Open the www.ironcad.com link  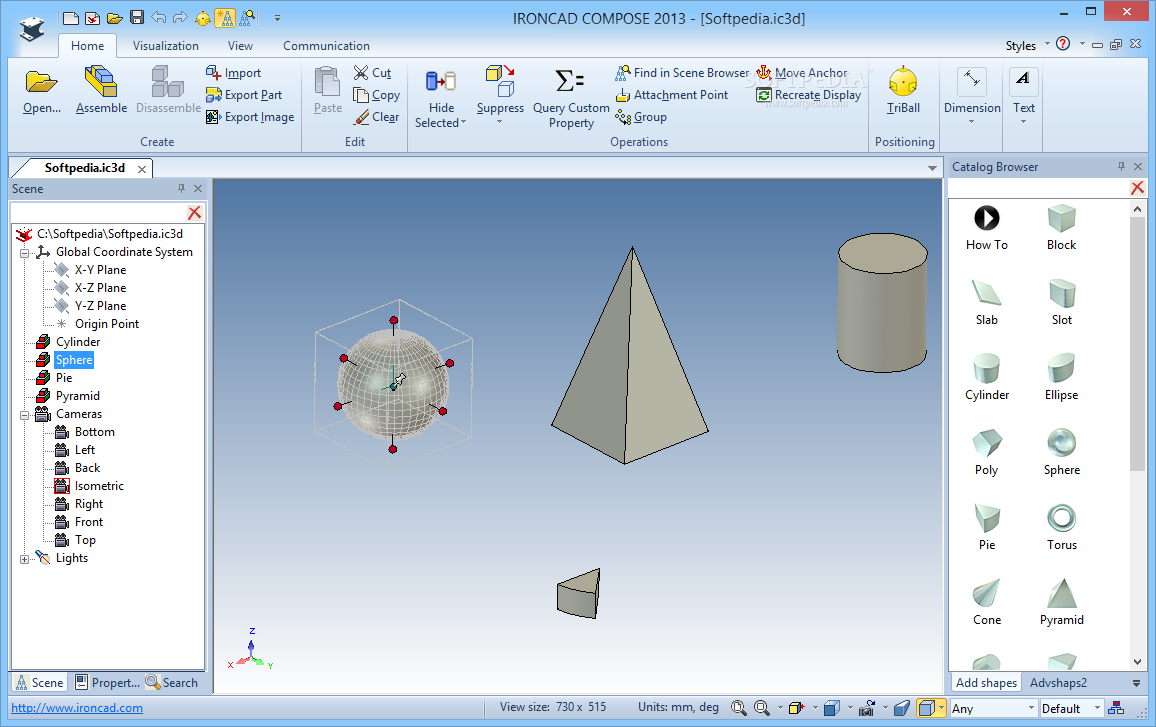click(x=77, y=708)
